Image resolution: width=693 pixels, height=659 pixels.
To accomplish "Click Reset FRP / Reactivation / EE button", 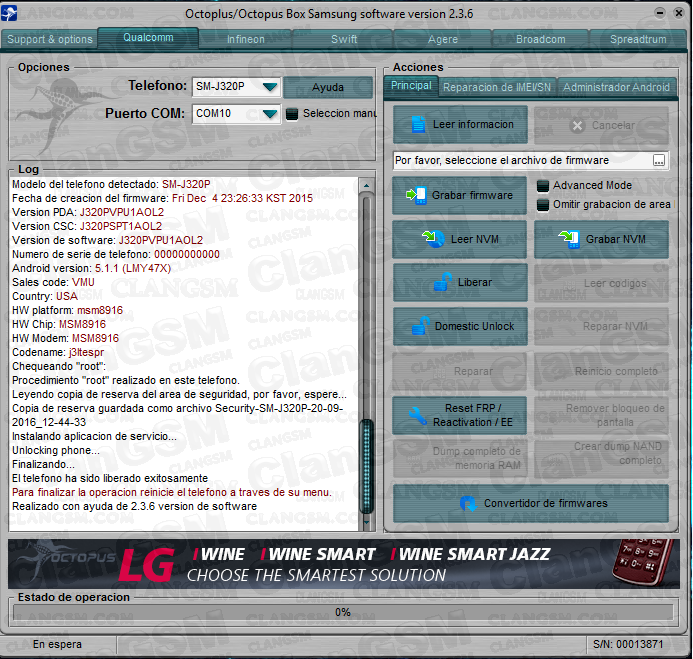I will click(x=459, y=415).
